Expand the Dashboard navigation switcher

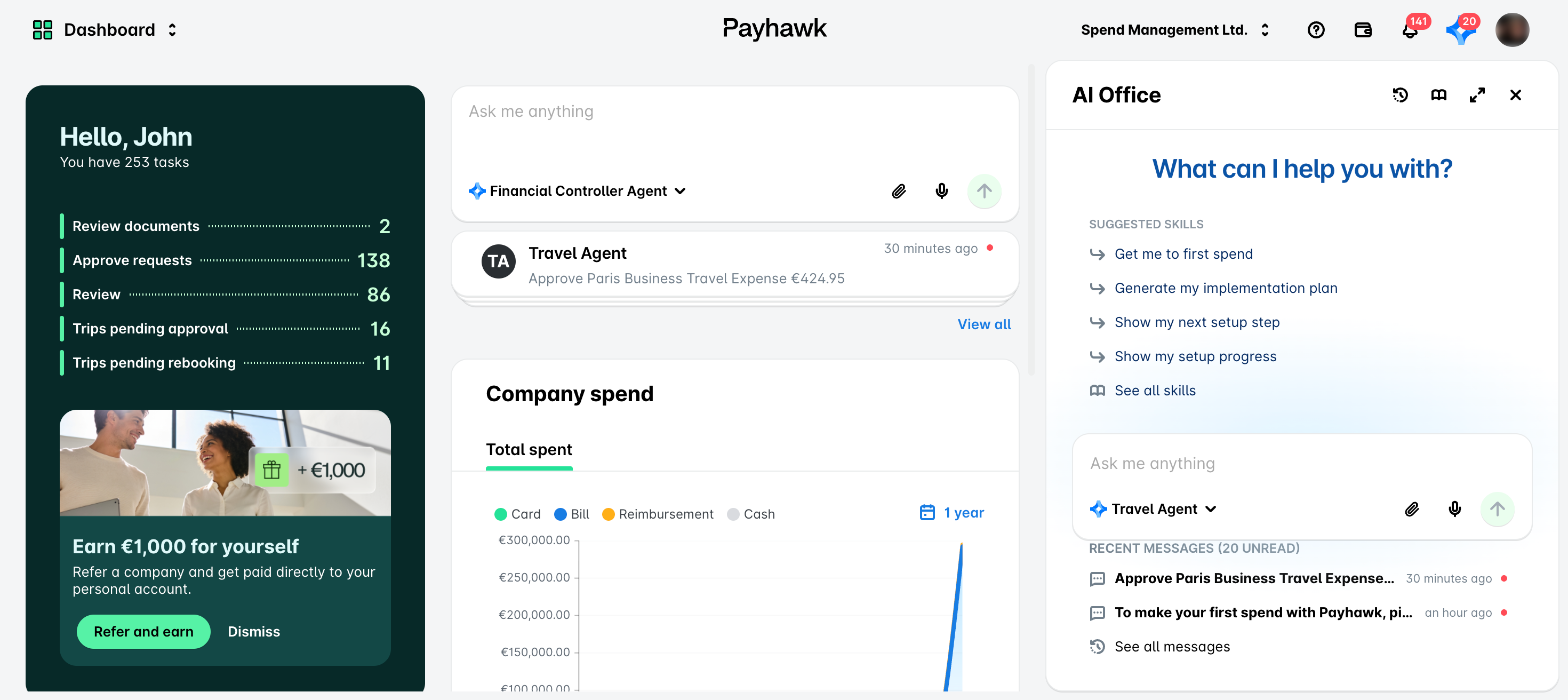pyautogui.click(x=172, y=30)
